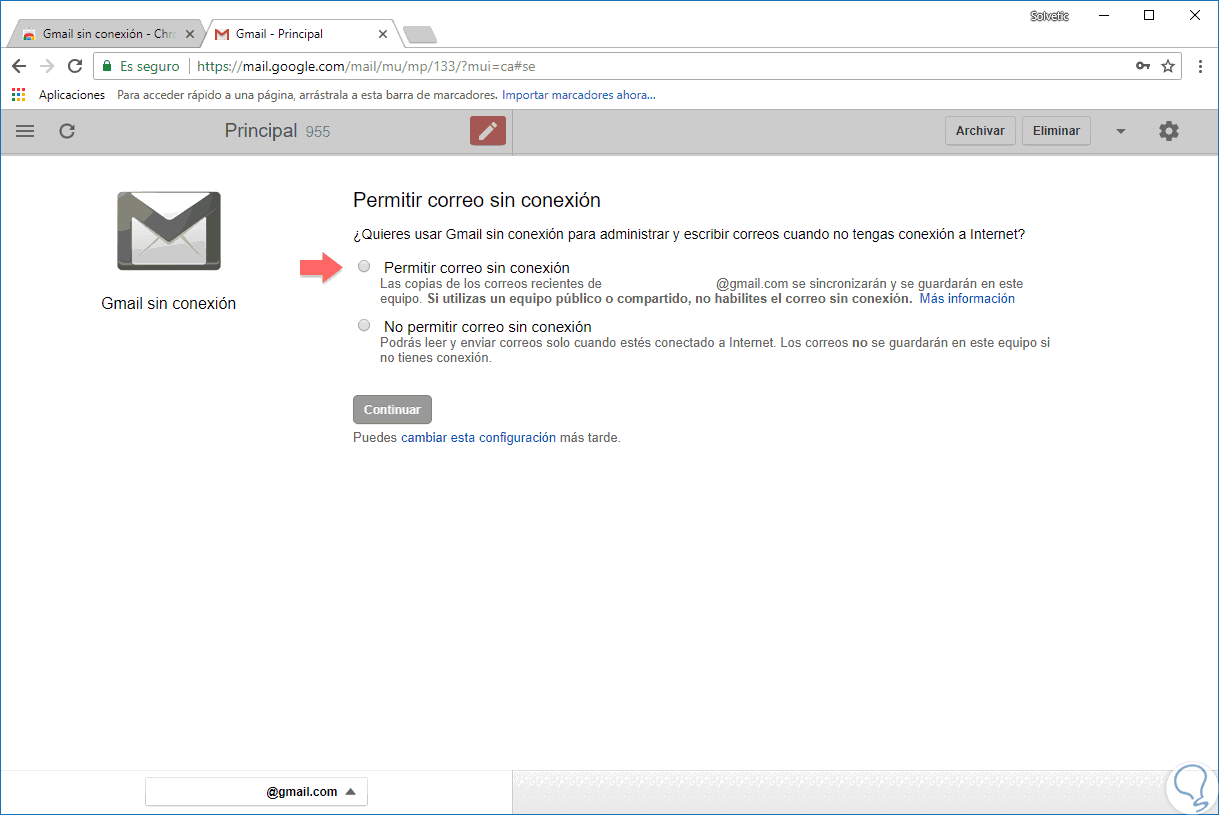The image size is (1219, 815).
Task: Close the Gmail - Principal tab
Action: pyautogui.click(x=383, y=34)
